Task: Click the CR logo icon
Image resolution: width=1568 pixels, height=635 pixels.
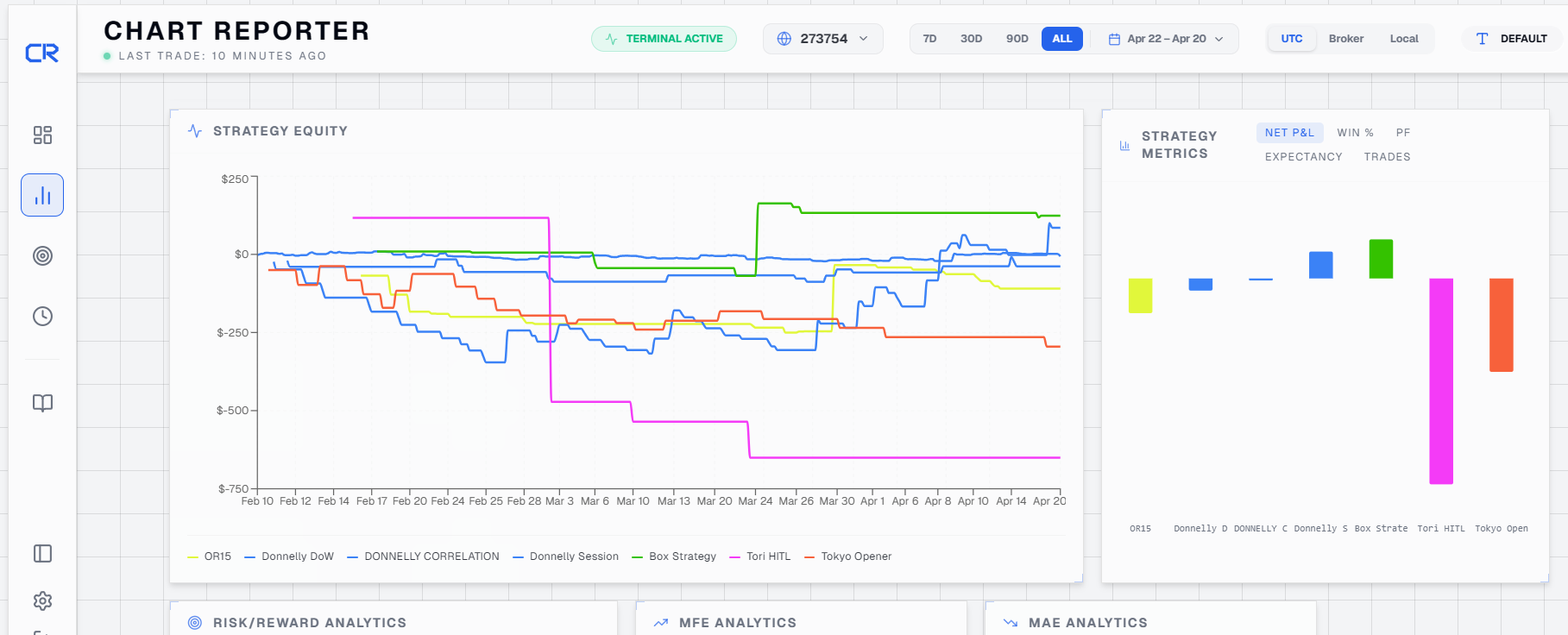Action: 42,53
